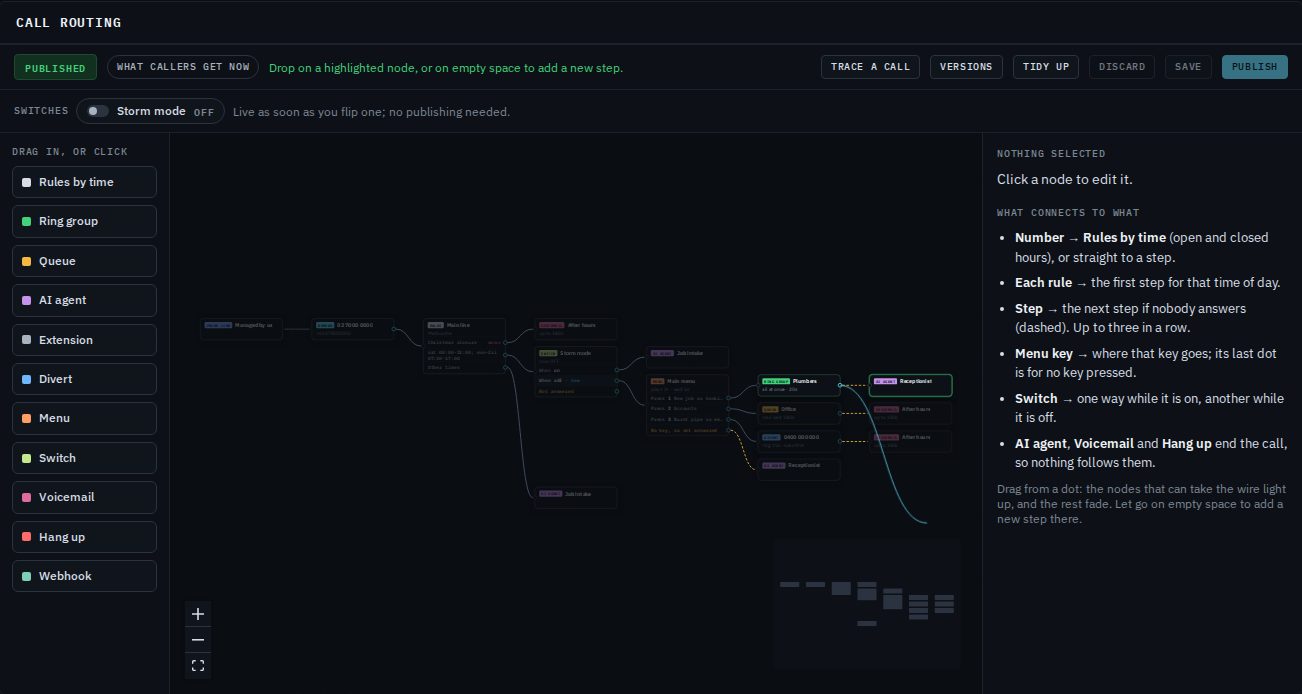Fit the whole flow to the screen
Viewport: 1302px width, 694px height.
pos(198,666)
